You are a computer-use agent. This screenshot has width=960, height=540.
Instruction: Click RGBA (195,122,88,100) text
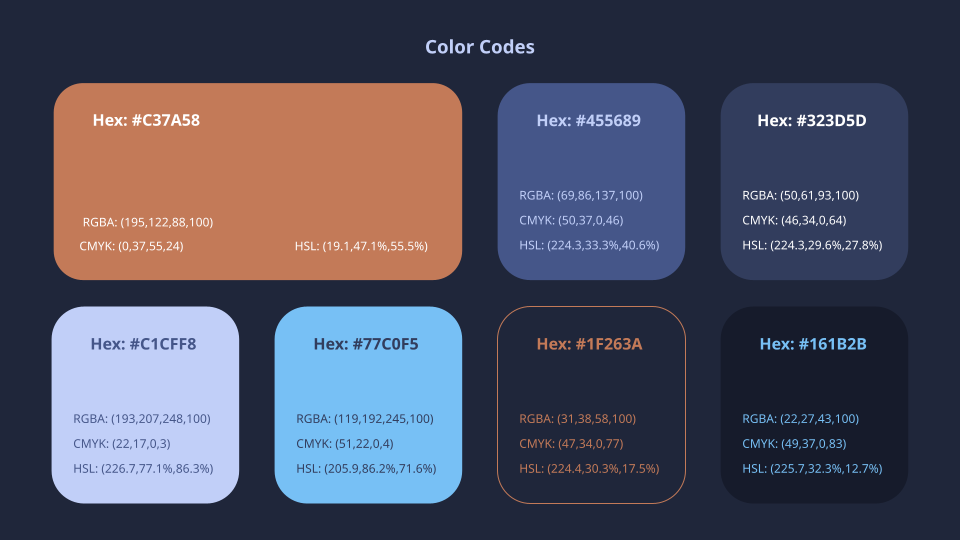pyautogui.click(x=148, y=222)
